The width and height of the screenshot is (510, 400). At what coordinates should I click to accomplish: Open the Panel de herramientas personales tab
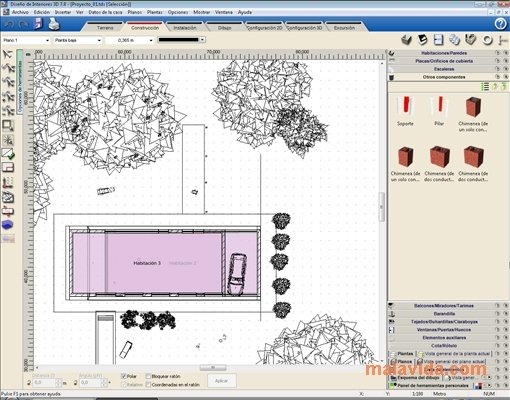point(430,386)
